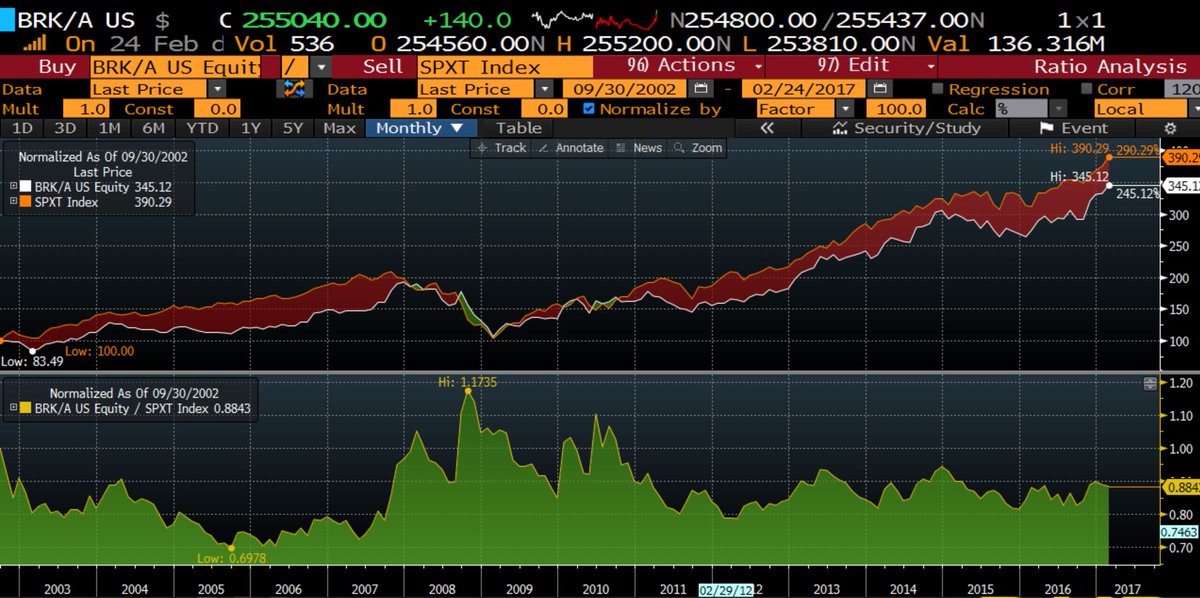Screen dimensions: 1200x598
Task: Click the Track crosshair tool
Action: 501,148
